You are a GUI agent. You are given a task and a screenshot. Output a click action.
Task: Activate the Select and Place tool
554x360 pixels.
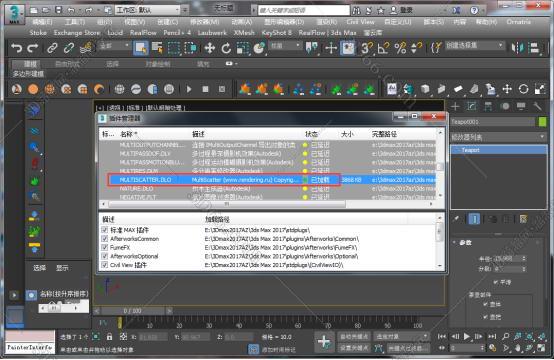[x=259, y=48]
